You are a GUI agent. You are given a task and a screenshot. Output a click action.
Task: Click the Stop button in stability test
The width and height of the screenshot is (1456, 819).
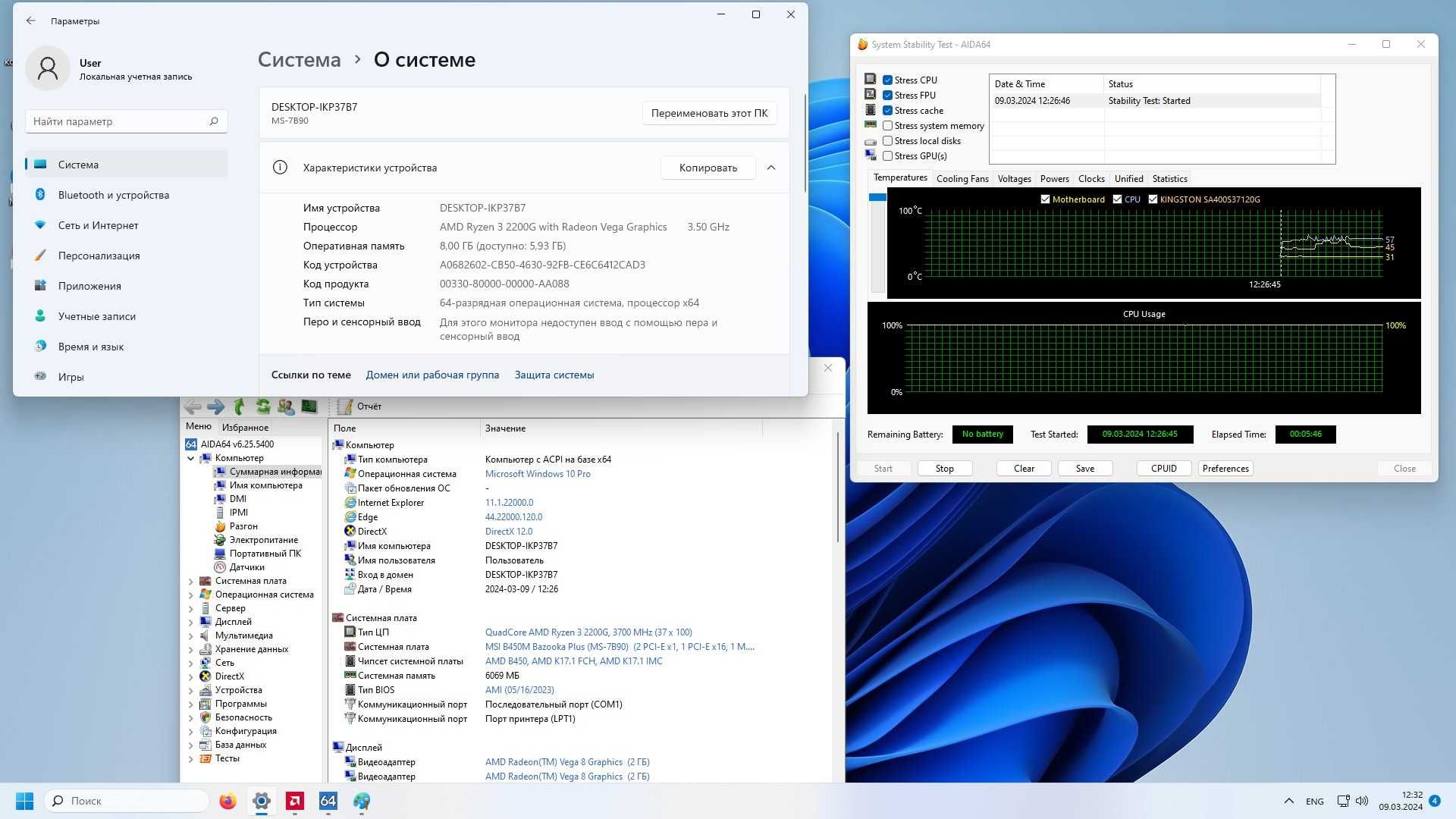pyautogui.click(x=944, y=469)
